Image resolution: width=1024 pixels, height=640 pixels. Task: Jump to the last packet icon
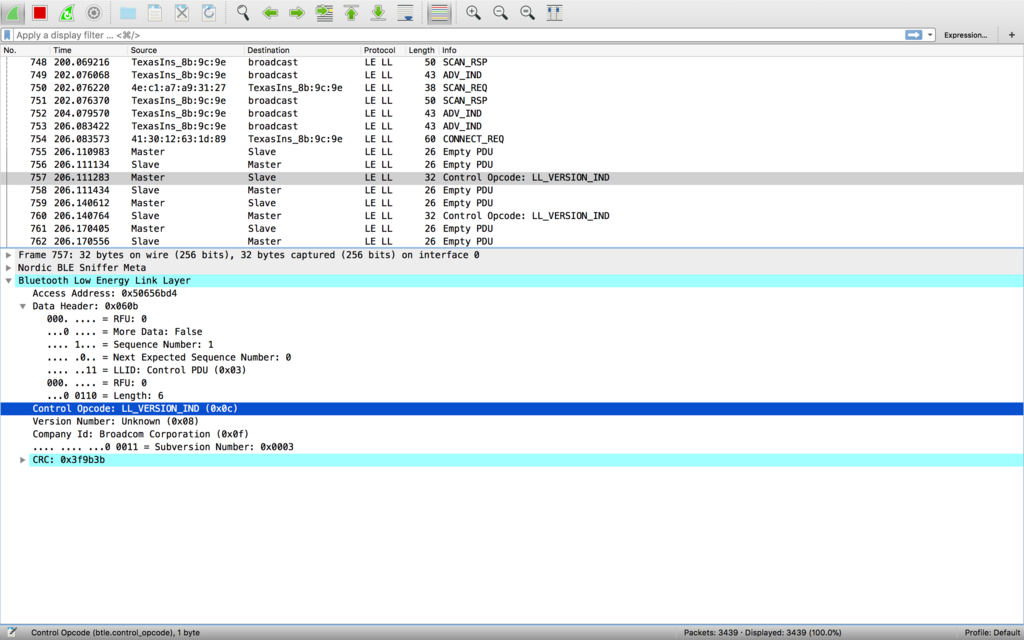tap(379, 12)
